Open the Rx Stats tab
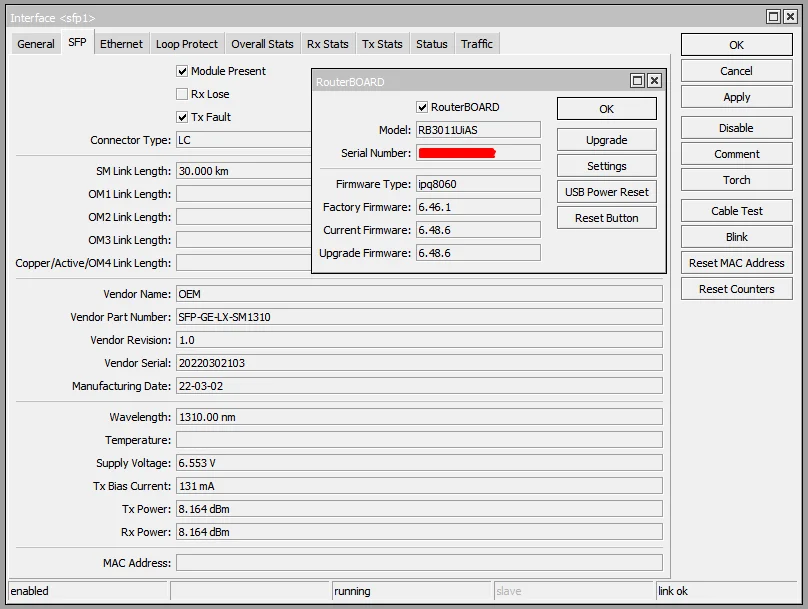 (328, 44)
